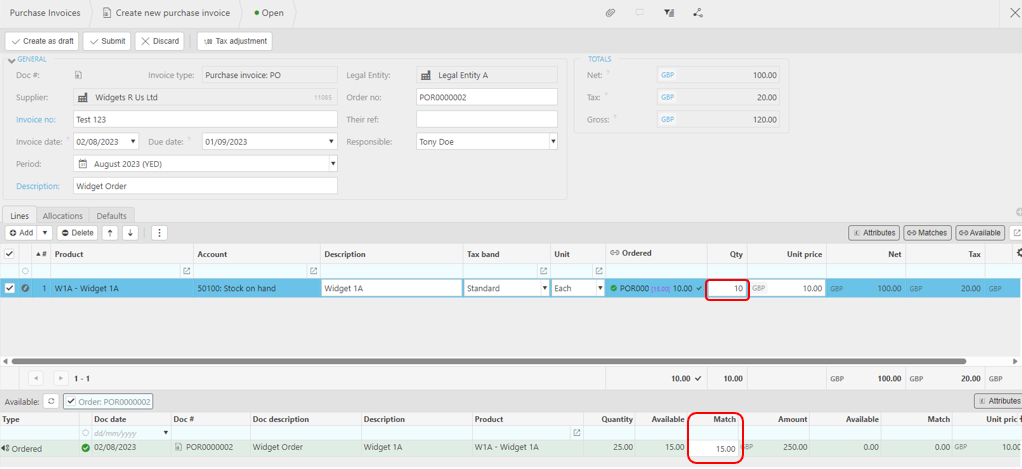Viewport: 1022px width, 469px height.
Task: Click the Open status breadcrumb
Action: point(269,13)
